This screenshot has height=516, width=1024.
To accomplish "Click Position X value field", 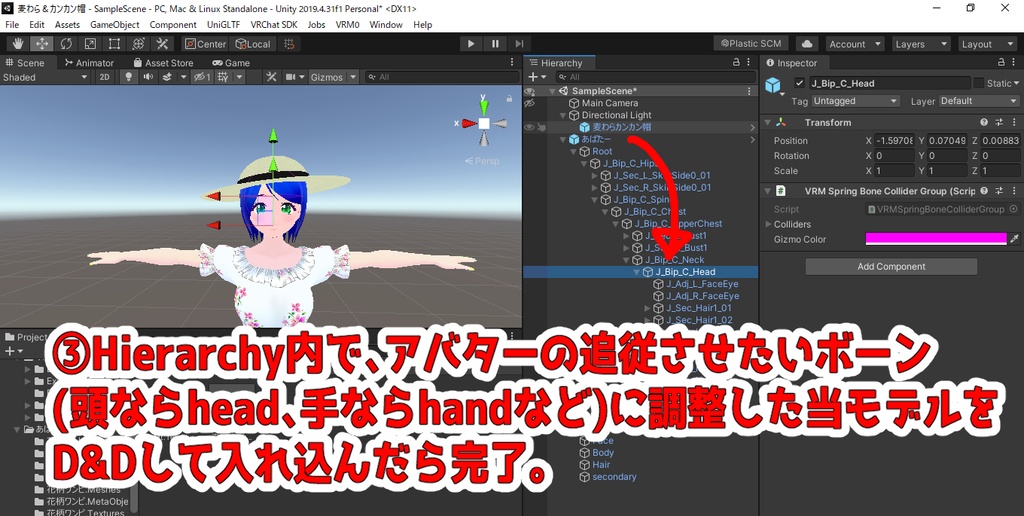I will point(893,140).
